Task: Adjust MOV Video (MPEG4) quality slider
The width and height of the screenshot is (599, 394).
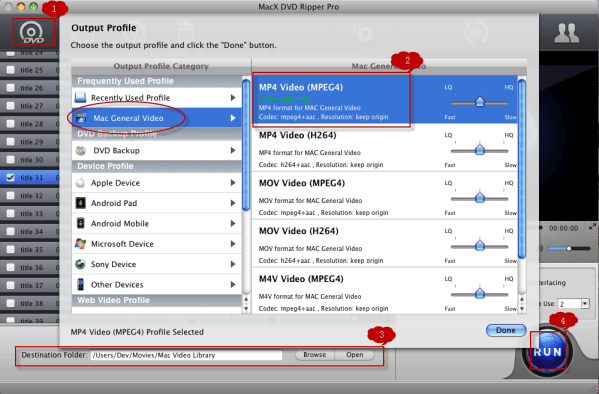Action: point(479,198)
